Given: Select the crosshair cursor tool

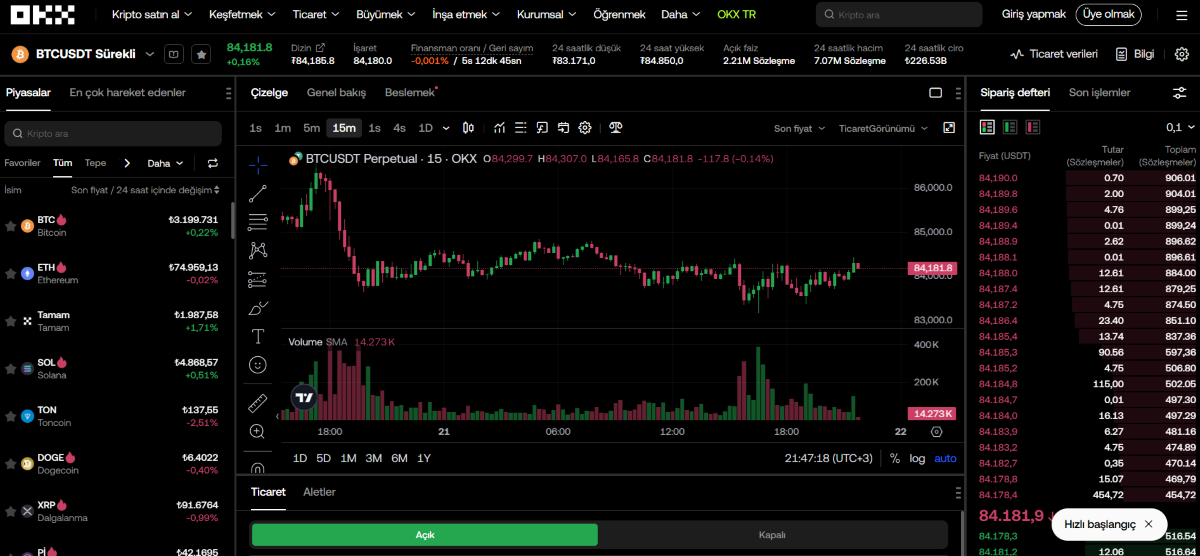Looking at the screenshot, I should point(257,164).
